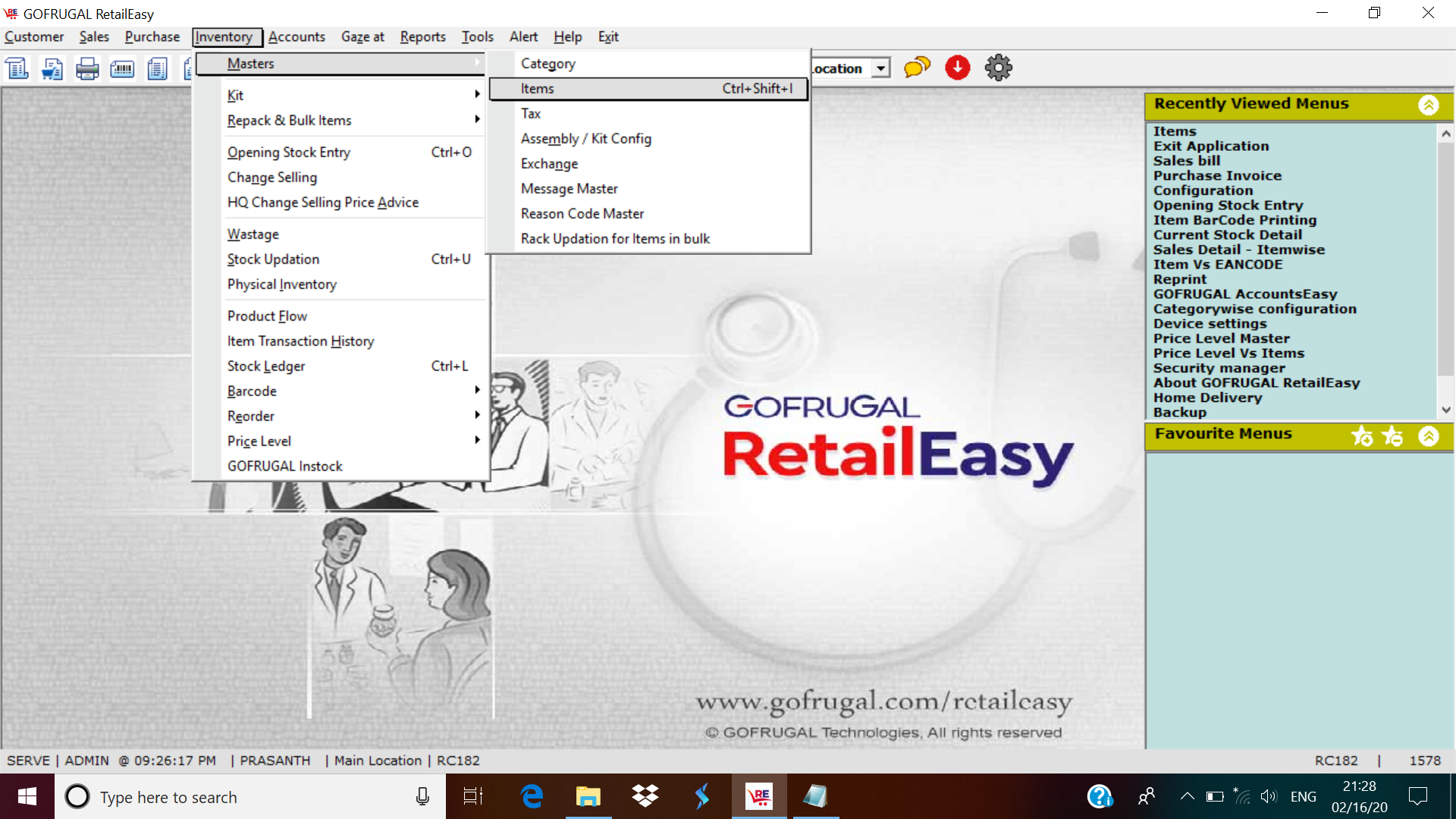
Task: Click the sales bill receipt toolbar icon
Action: [x=17, y=69]
